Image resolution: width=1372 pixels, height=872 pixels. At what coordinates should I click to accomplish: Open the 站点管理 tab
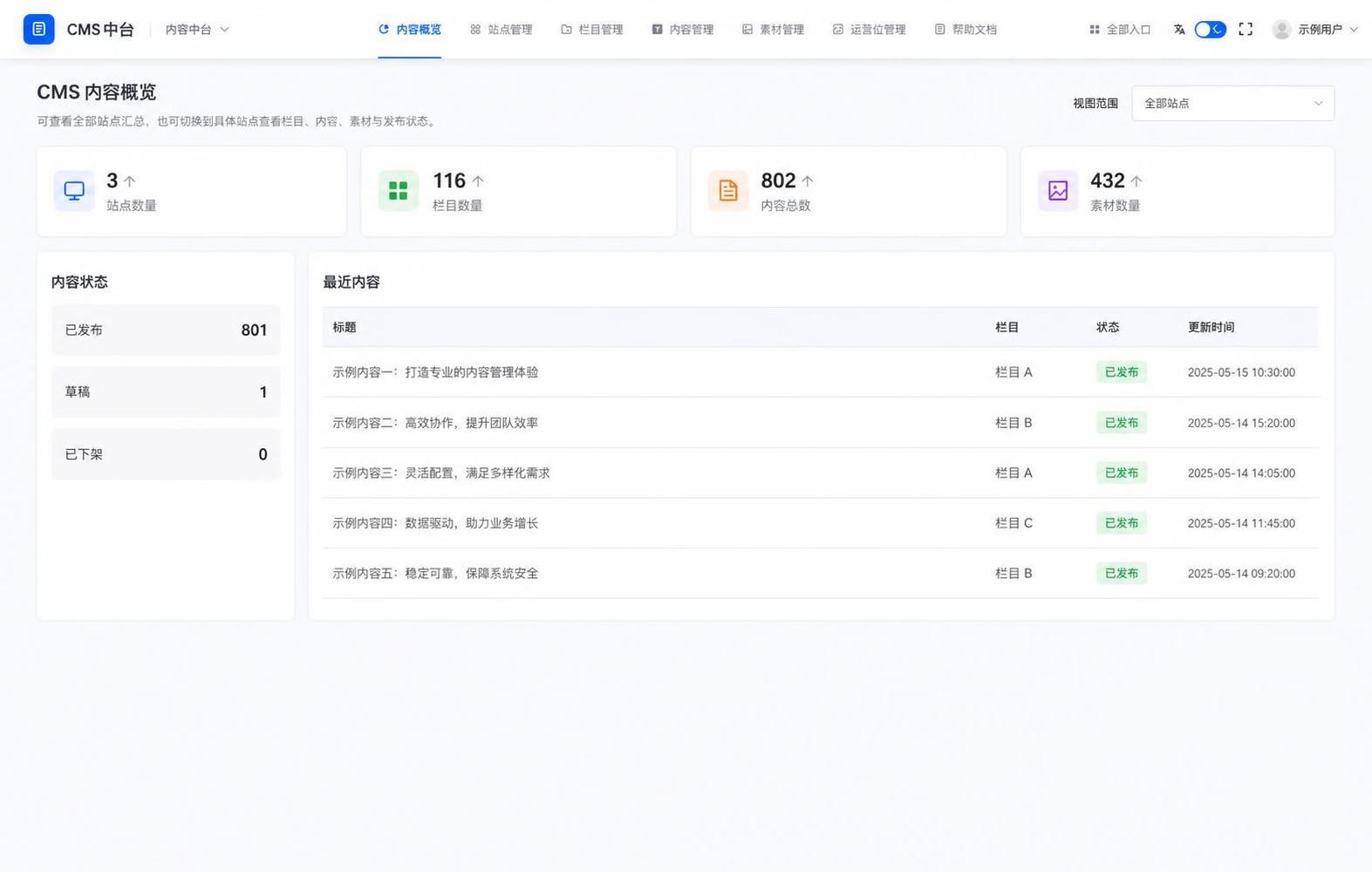point(501,30)
